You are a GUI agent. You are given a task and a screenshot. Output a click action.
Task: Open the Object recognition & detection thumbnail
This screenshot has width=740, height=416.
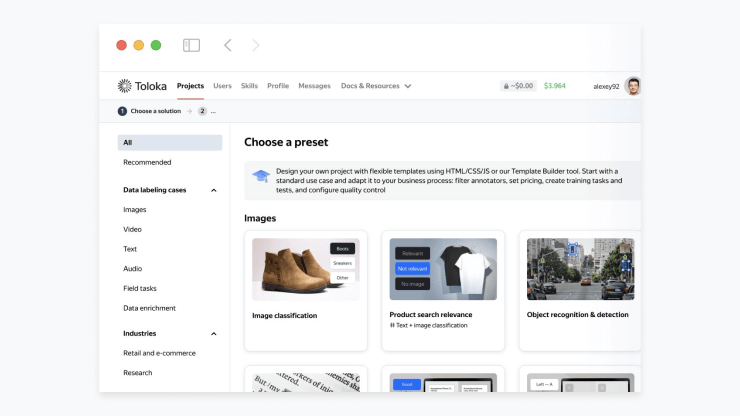[x=580, y=269]
